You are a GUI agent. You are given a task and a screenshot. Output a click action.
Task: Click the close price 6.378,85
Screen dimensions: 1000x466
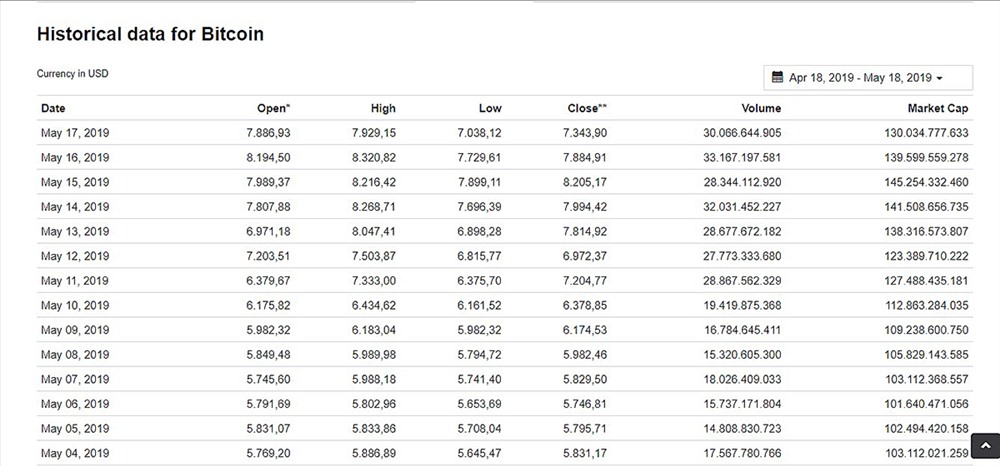[x=585, y=305]
